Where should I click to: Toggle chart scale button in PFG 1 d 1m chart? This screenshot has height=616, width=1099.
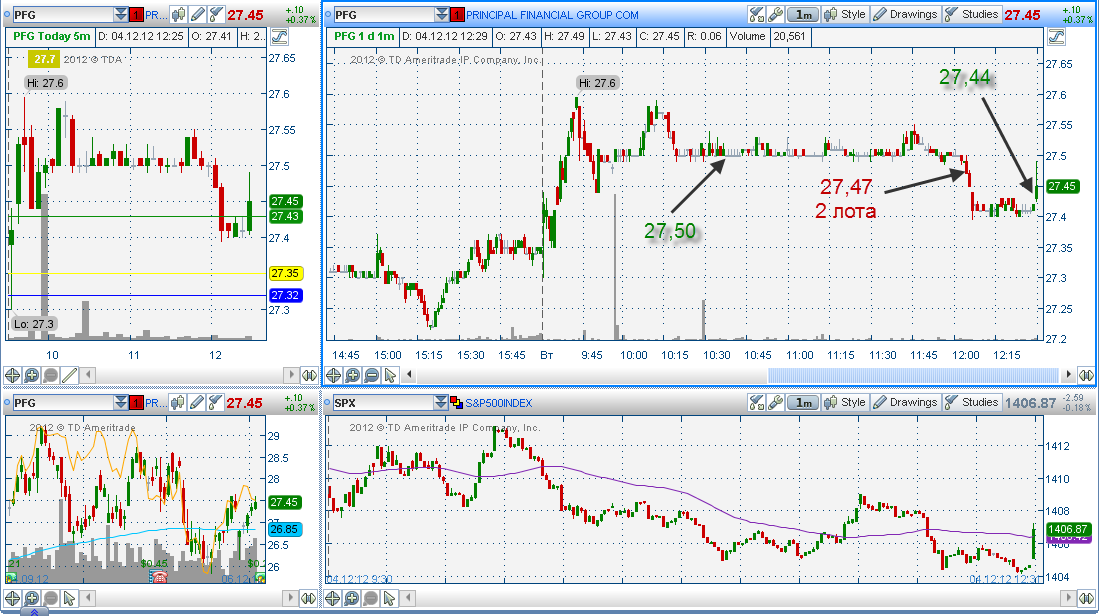tap(1056, 36)
